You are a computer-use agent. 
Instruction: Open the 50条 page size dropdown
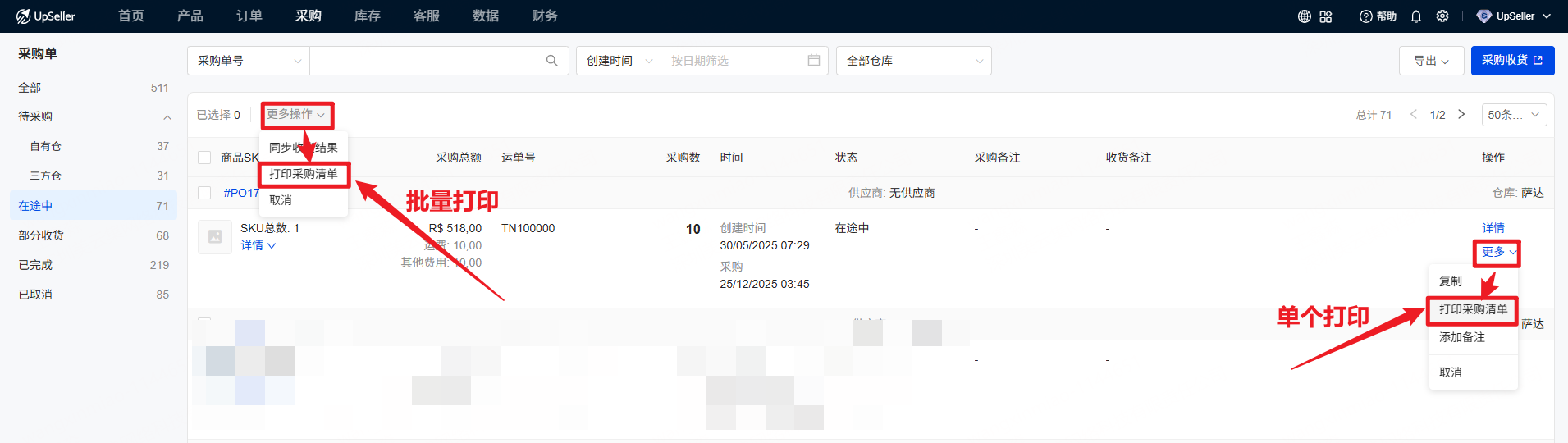[1514, 115]
